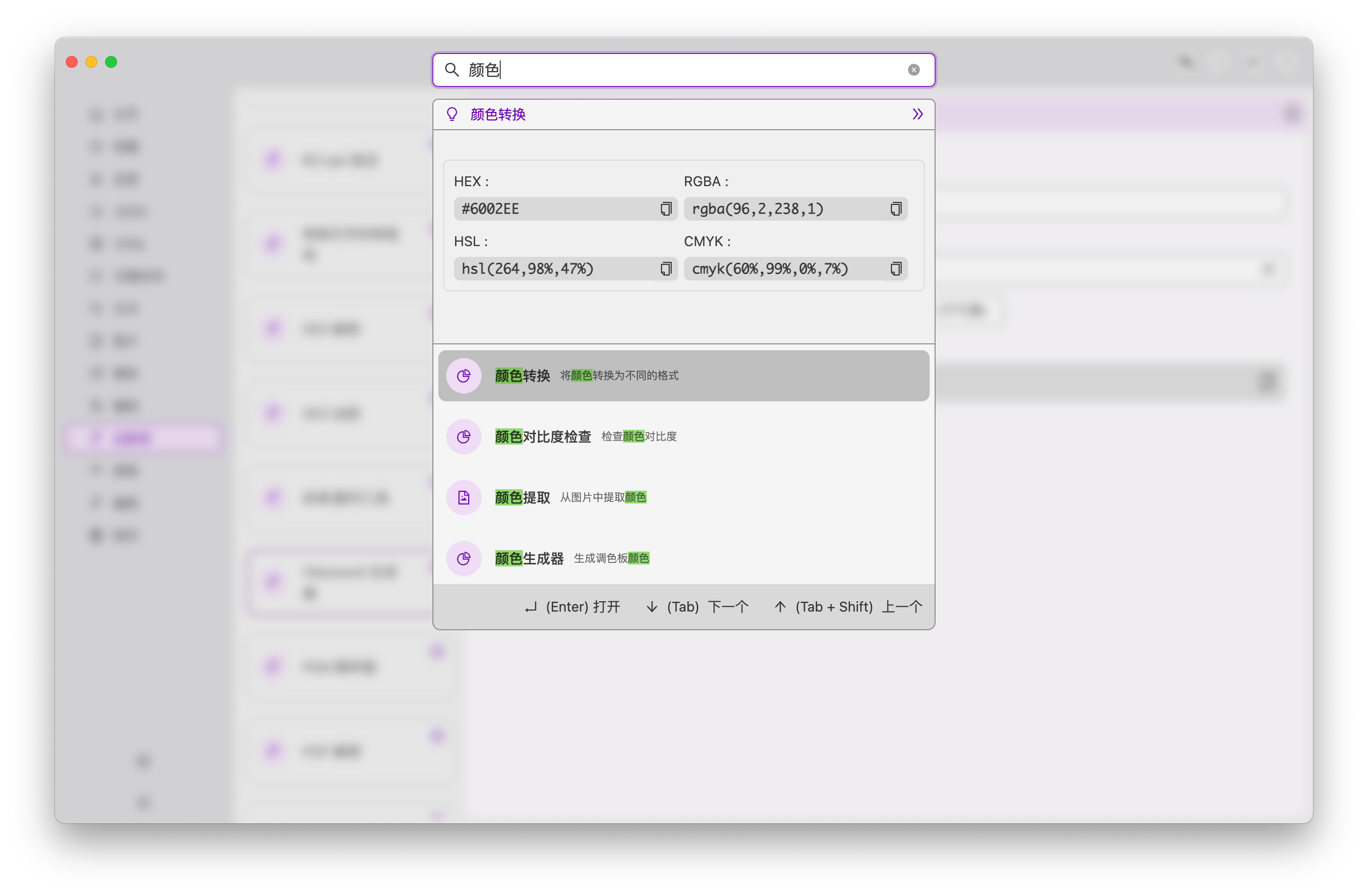Copy the RGBA value rgba(96,2,238,1)
1368x896 pixels.
click(x=895, y=209)
